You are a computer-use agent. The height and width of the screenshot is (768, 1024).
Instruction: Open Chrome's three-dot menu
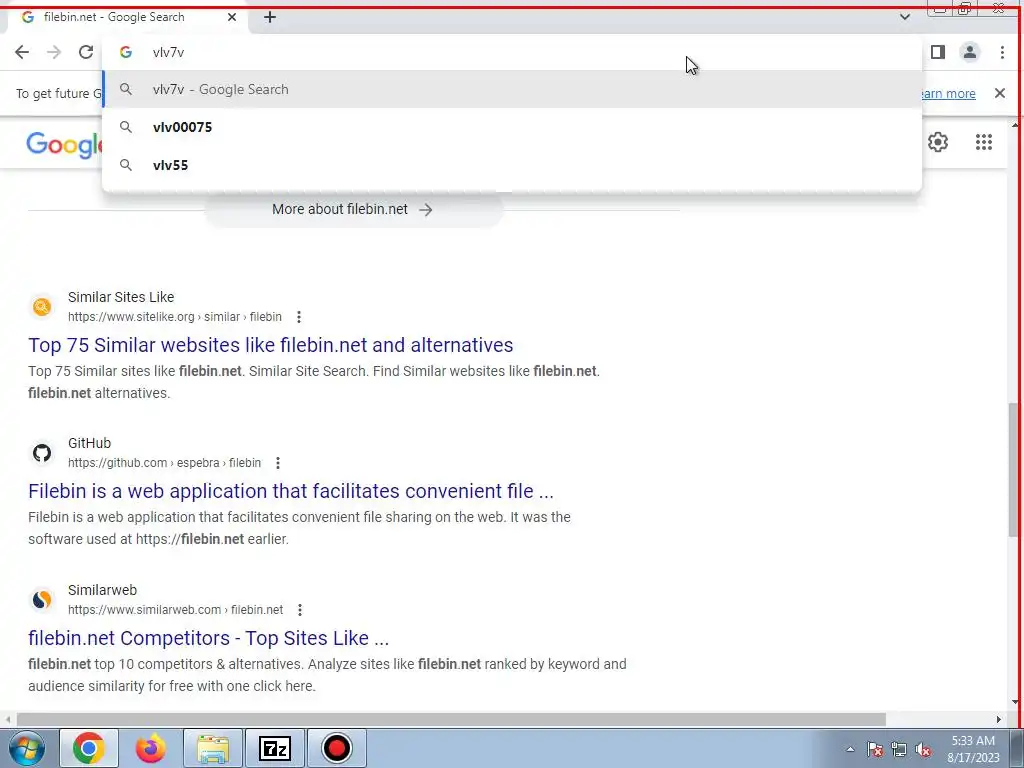tap(1002, 52)
